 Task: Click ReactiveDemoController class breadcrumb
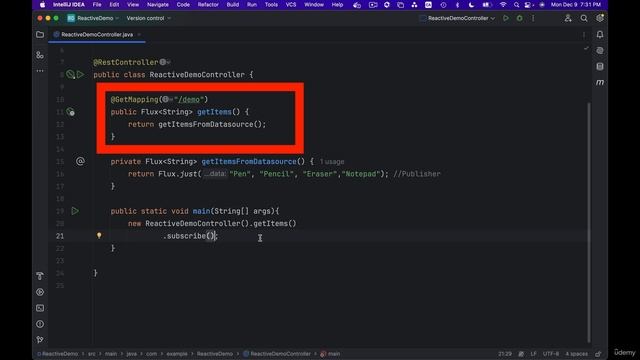[x=277, y=354]
